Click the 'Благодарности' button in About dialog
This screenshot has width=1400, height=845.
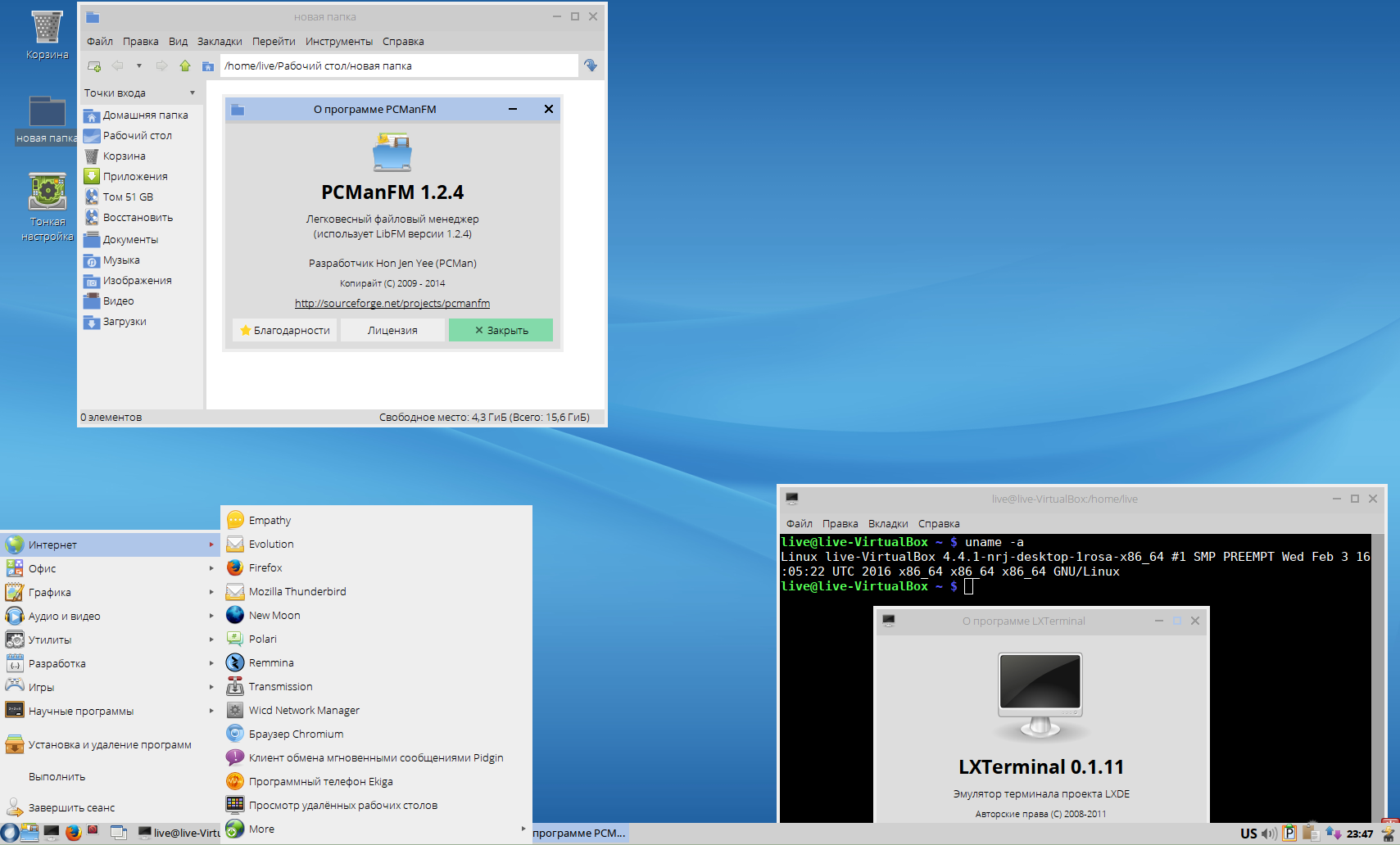tap(285, 330)
